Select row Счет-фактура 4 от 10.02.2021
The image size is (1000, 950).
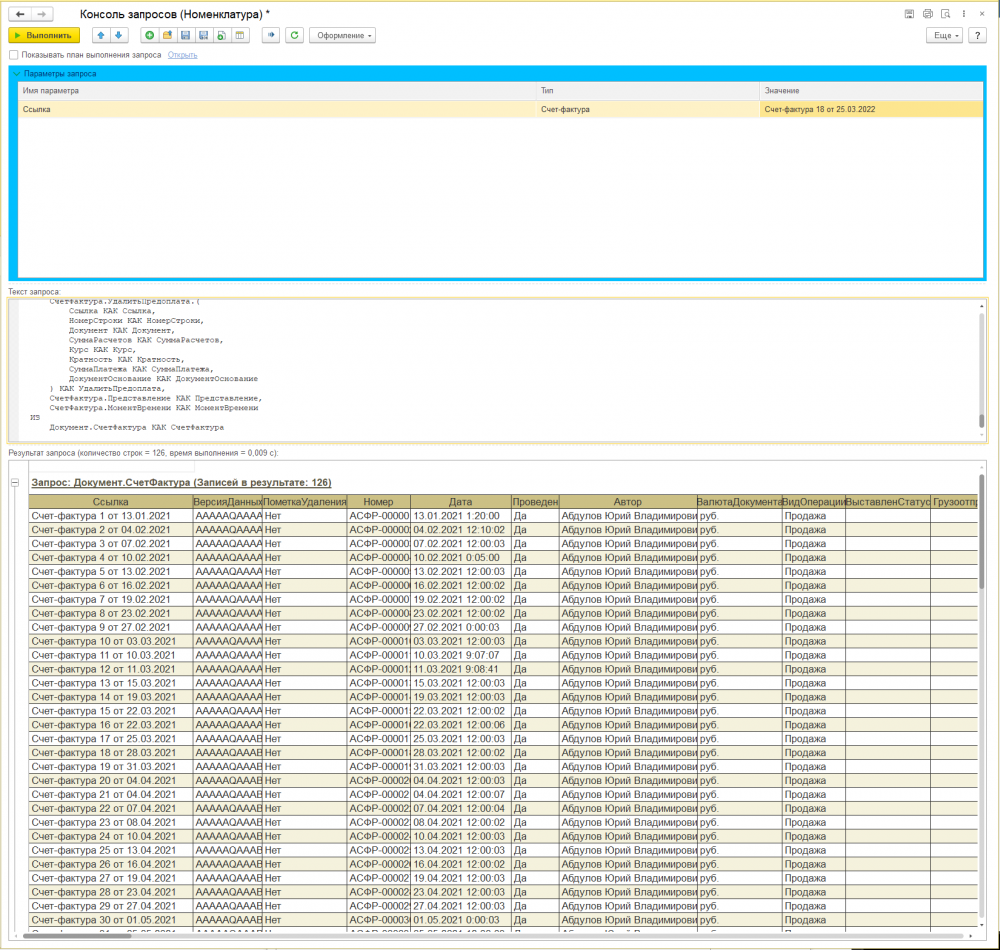click(x=110, y=558)
